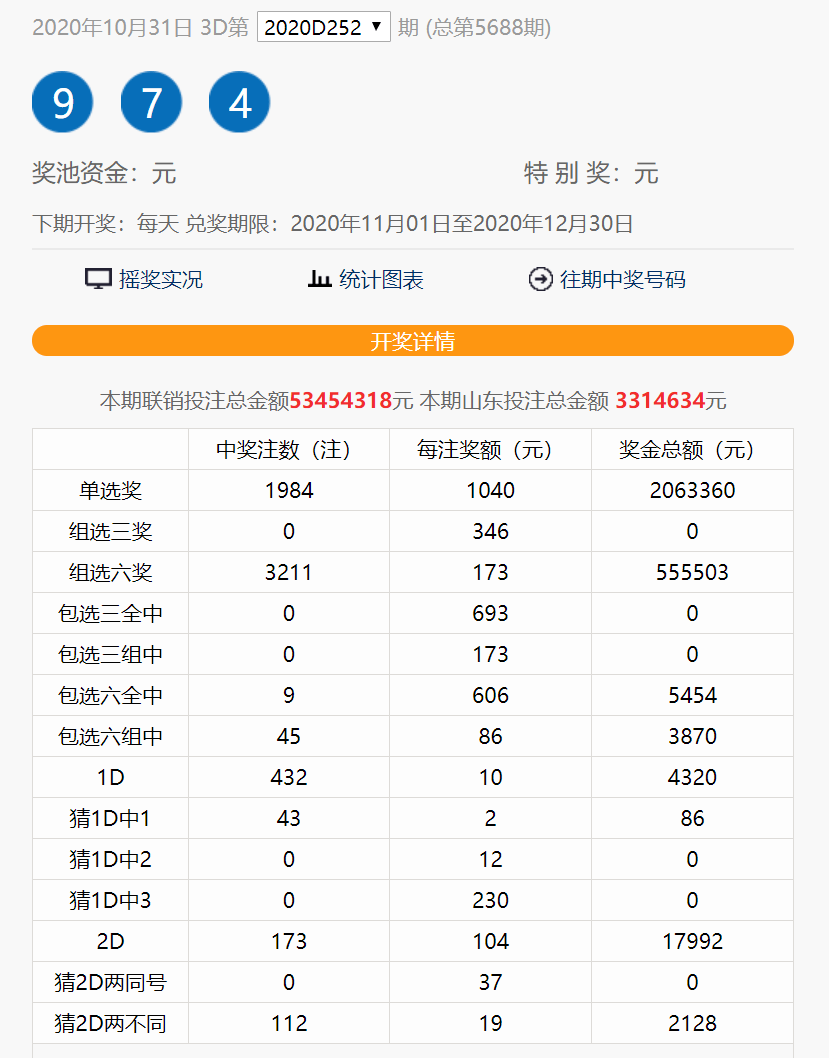This screenshot has height=1058, width=829.
Task: Select the 2D row showing 173 winners
Action: pos(110,940)
